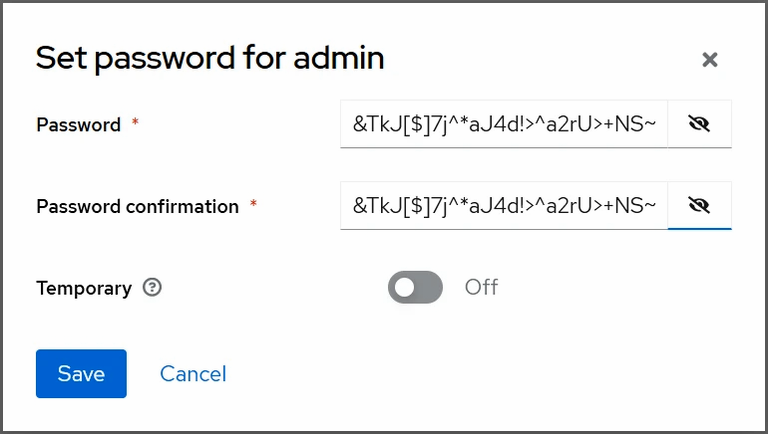Cancel setting the password

(x=193, y=374)
